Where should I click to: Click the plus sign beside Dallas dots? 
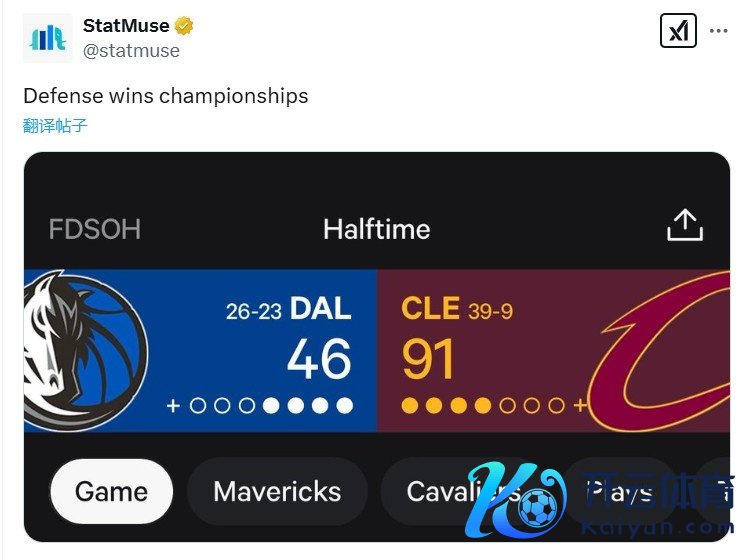click(173, 406)
